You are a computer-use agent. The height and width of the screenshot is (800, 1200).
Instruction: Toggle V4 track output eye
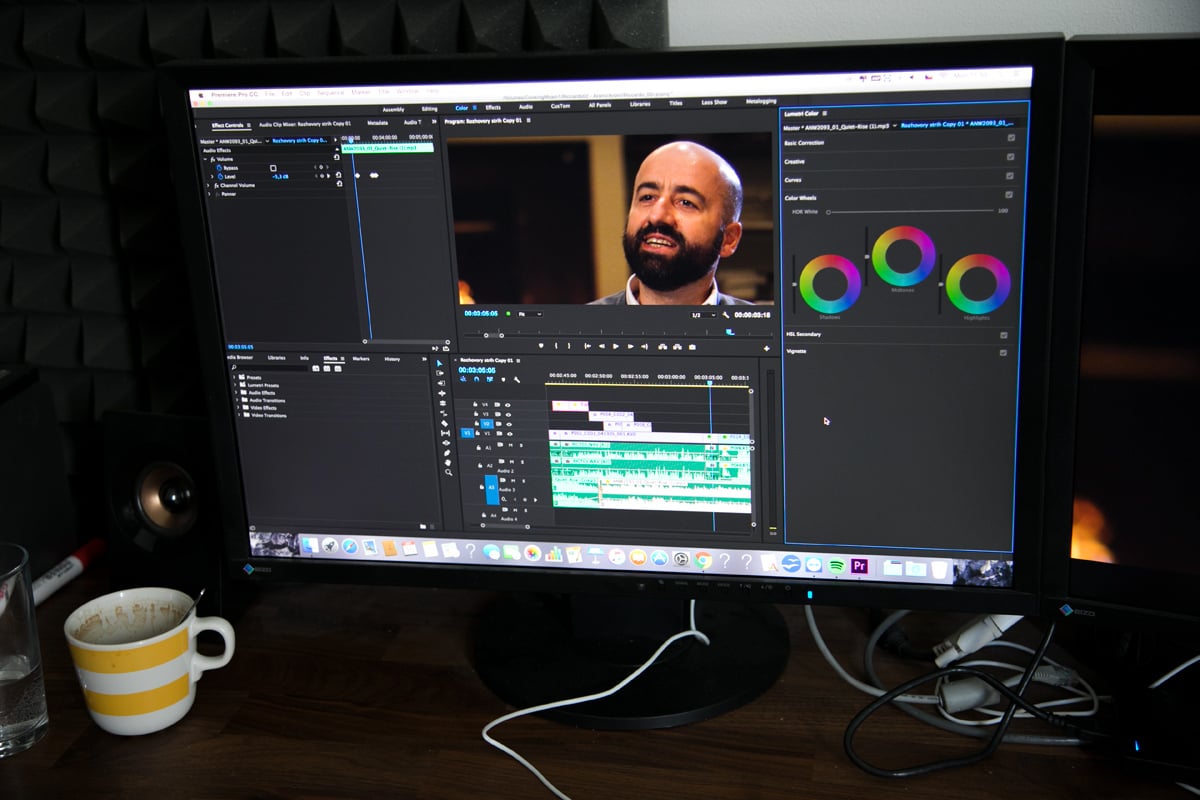click(508, 405)
